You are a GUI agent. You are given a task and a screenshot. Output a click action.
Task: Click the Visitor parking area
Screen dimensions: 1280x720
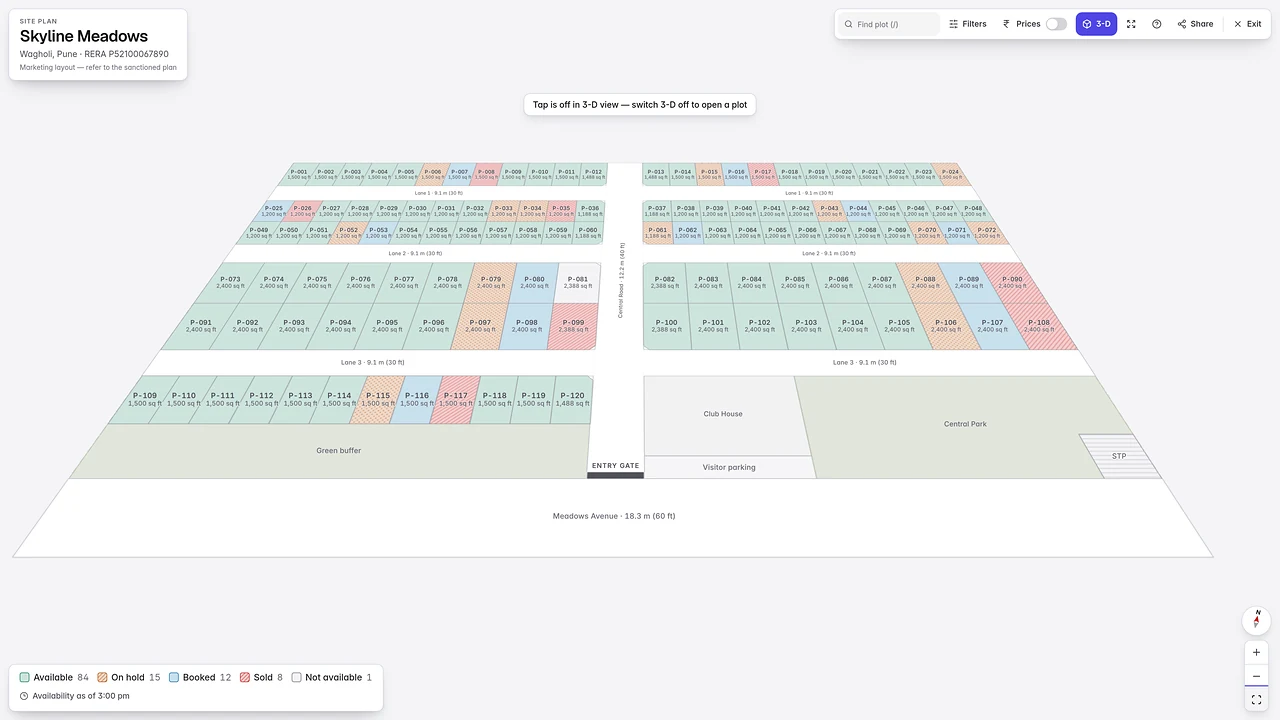(729, 467)
